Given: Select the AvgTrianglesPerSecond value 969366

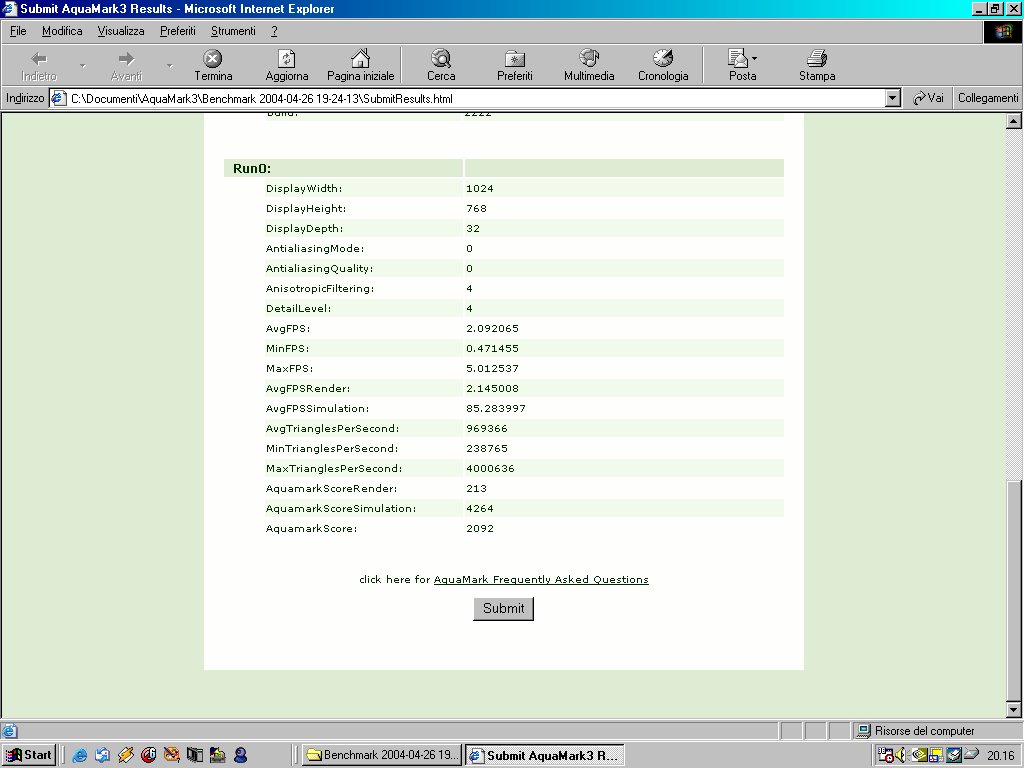Looking at the screenshot, I should click(x=487, y=428).
